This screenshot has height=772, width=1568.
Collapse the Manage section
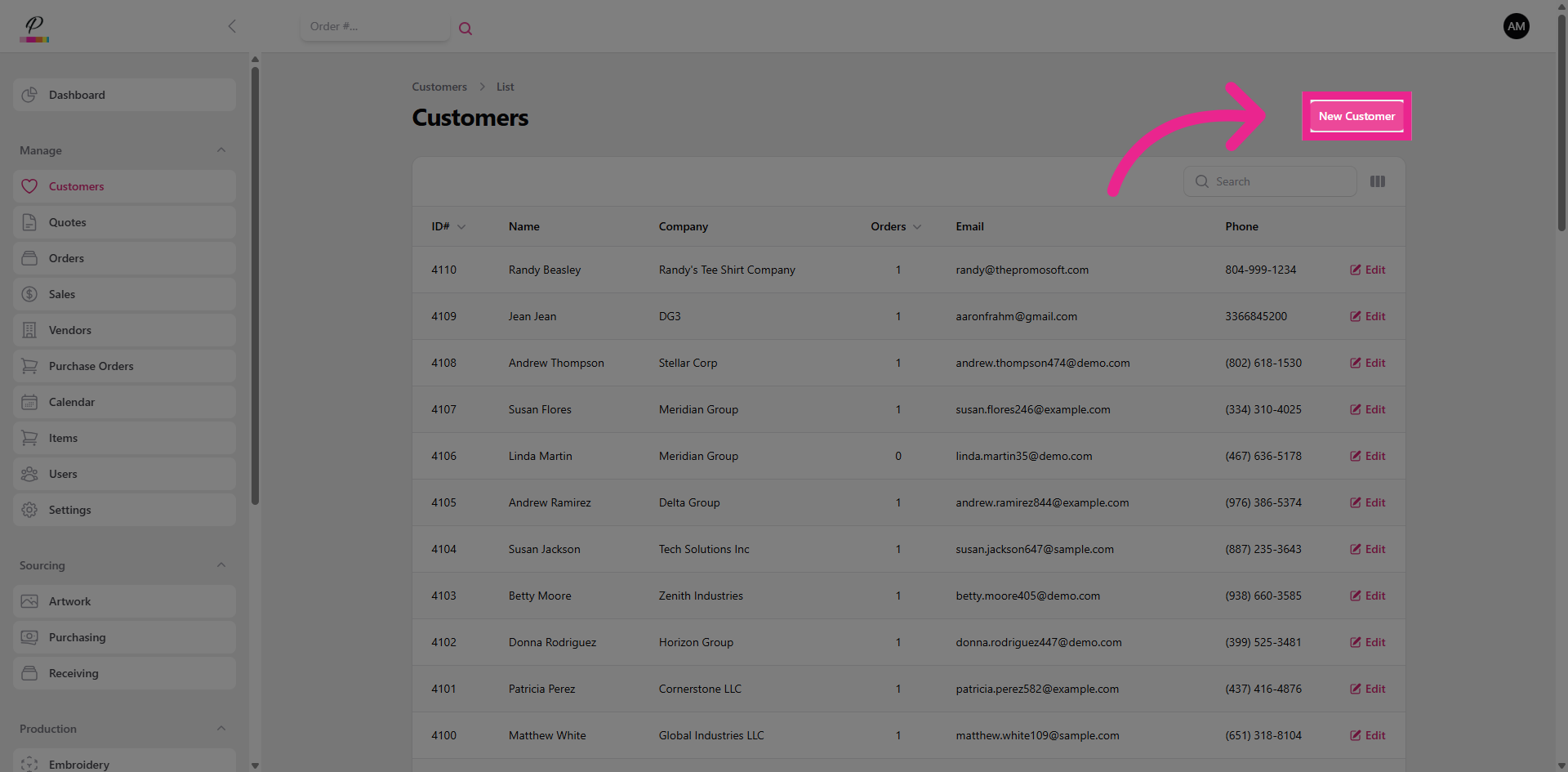pos(221,150)
